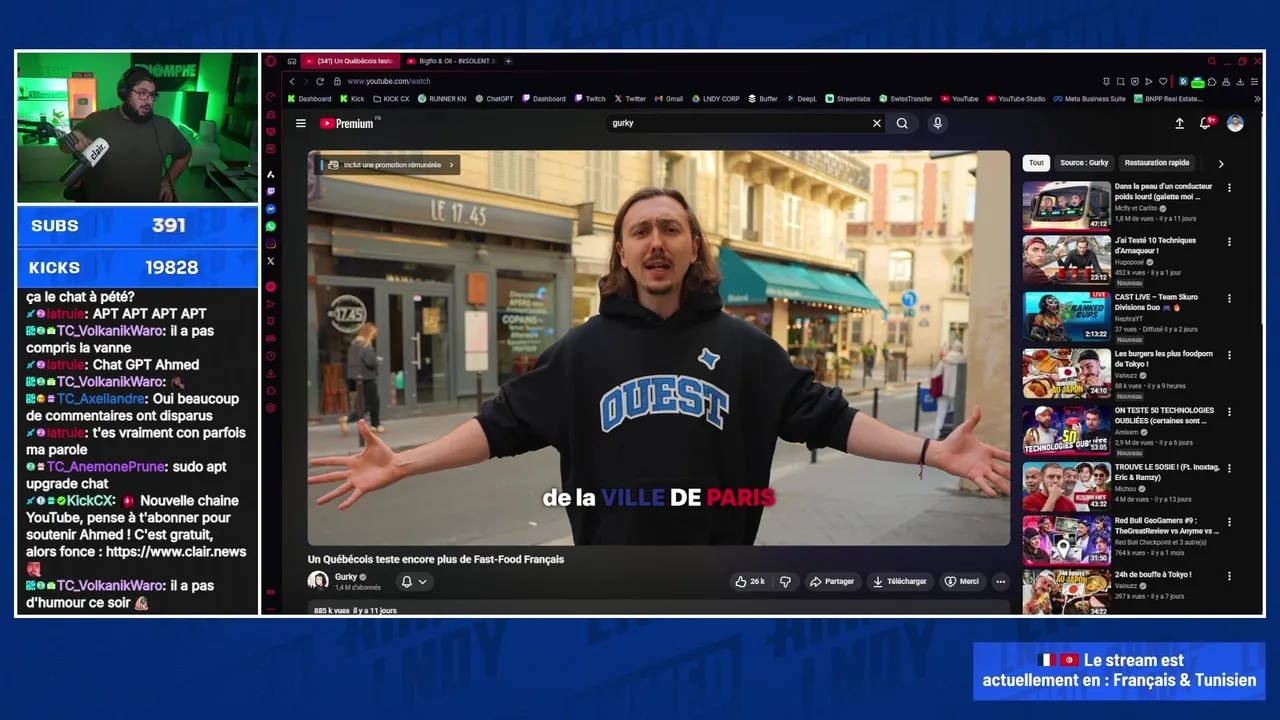The width and height of the screenshot is (1280, 720).
Task: Run search with the magnifier button
Action: pos(902,123)
